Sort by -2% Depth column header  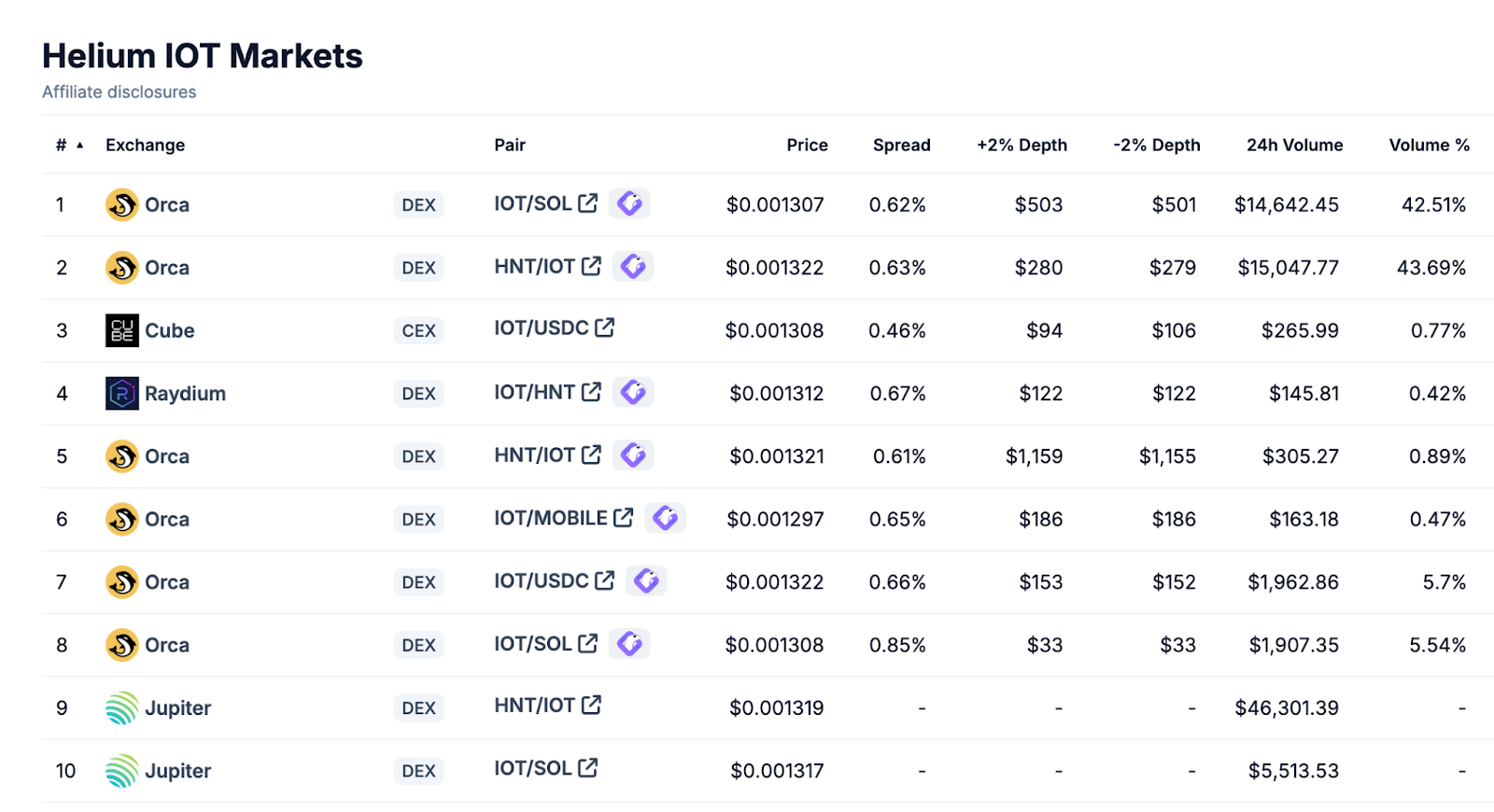(x=1156, y=145)
